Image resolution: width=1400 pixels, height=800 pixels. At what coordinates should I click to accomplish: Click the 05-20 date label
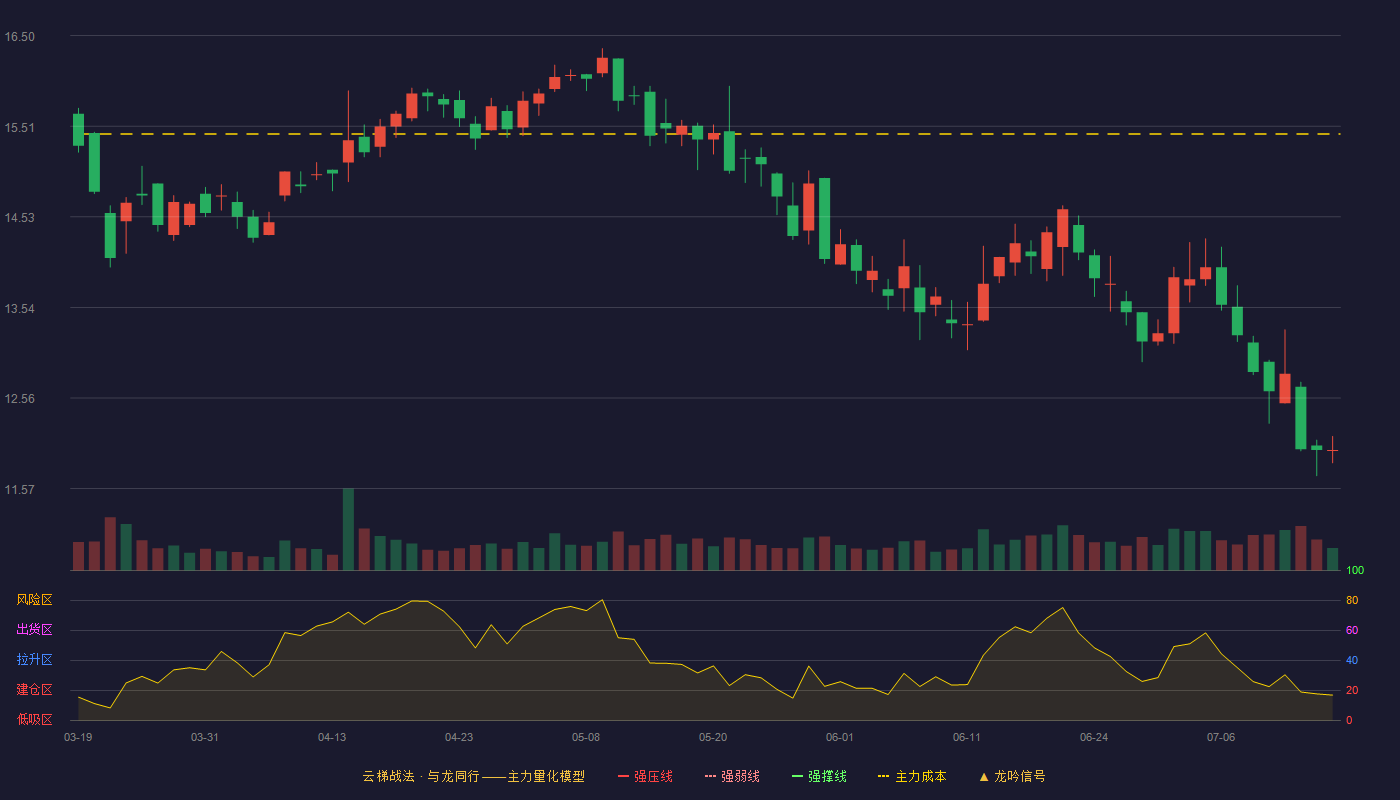pos(713,737)
